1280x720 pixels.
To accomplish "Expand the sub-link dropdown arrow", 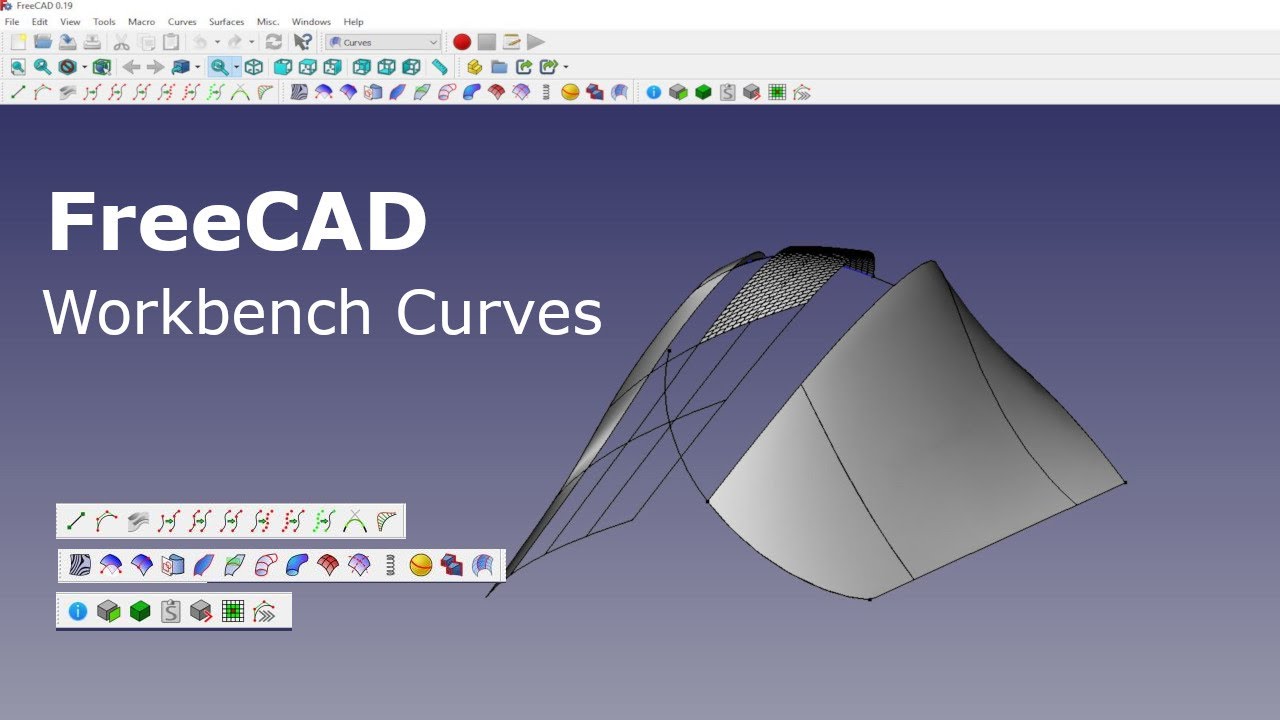I will (566, 67).
